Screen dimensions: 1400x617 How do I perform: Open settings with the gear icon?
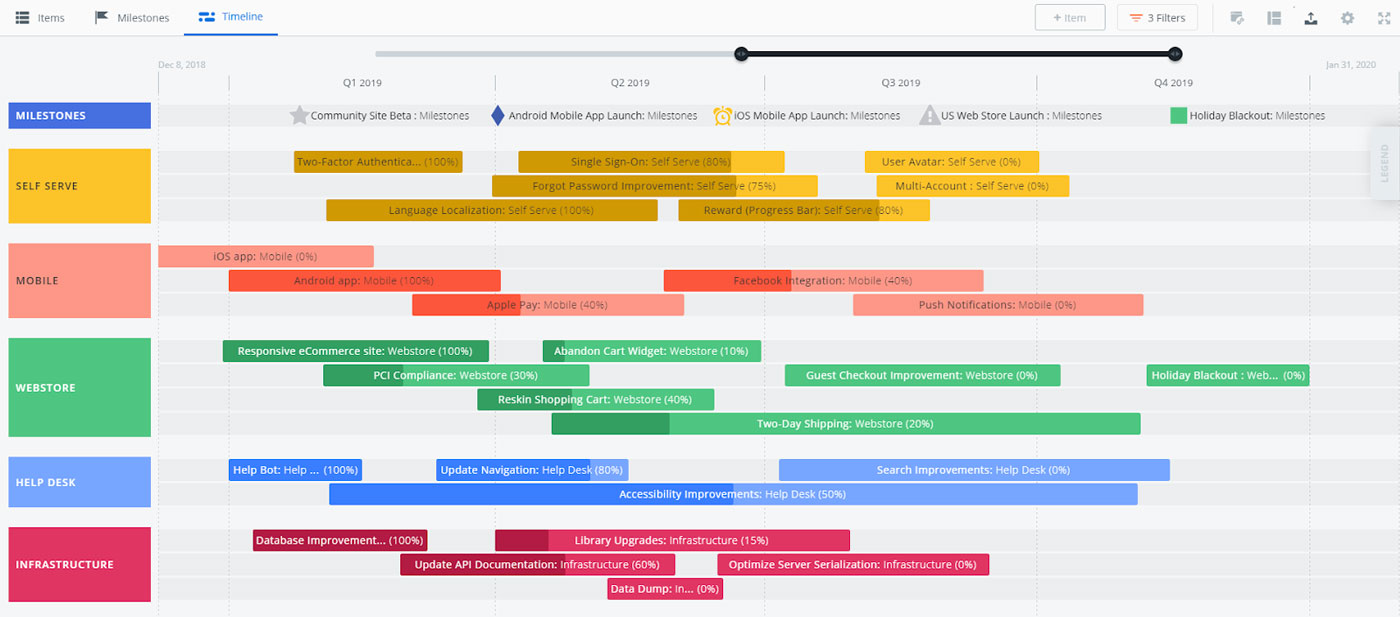tap(1347, 18)
